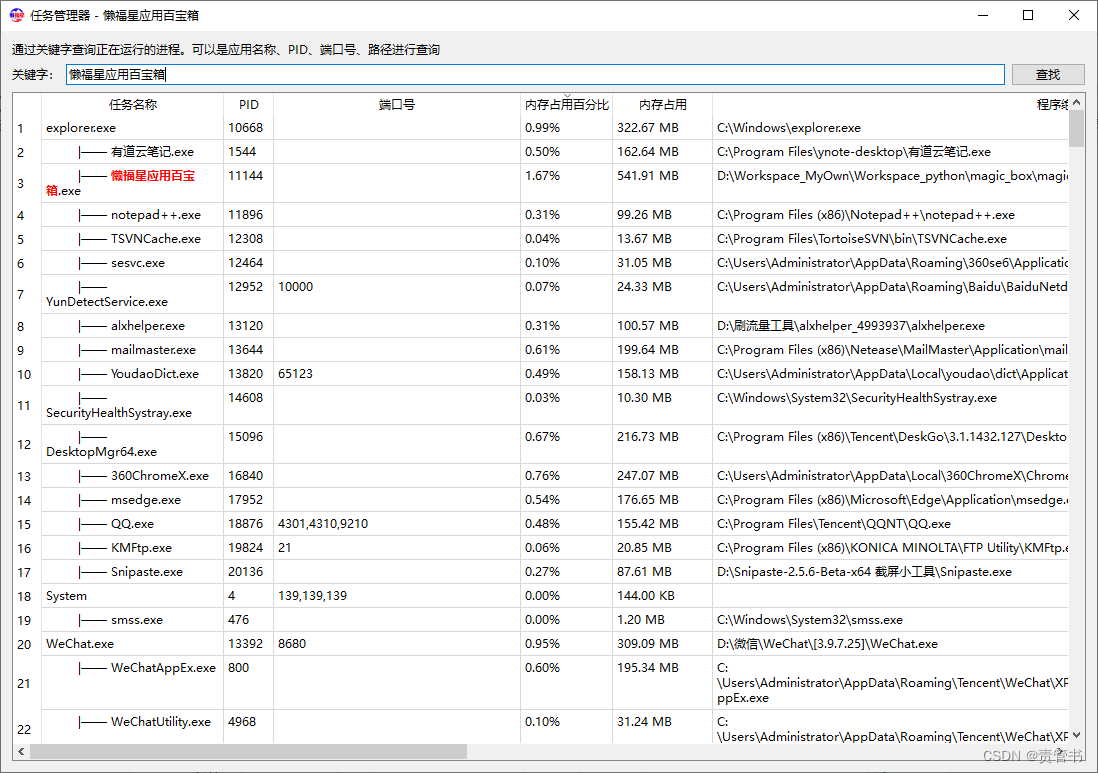Sort by 内存占用百分比 column header
Image resolution: width=1098 pixels, height=773 pixels.
coord(567,104)
